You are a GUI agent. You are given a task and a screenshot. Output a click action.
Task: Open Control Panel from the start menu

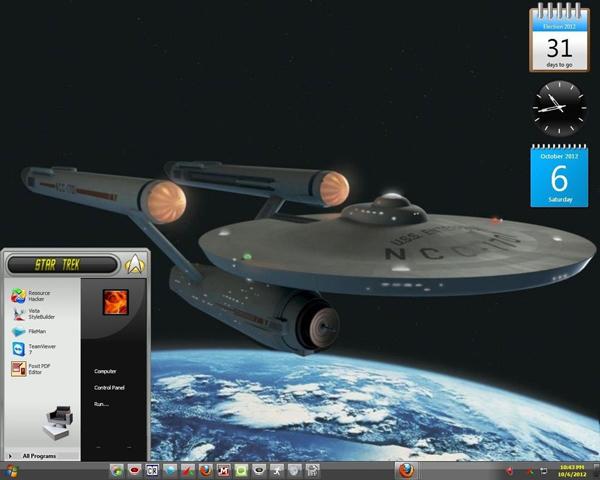coord(109,388)
